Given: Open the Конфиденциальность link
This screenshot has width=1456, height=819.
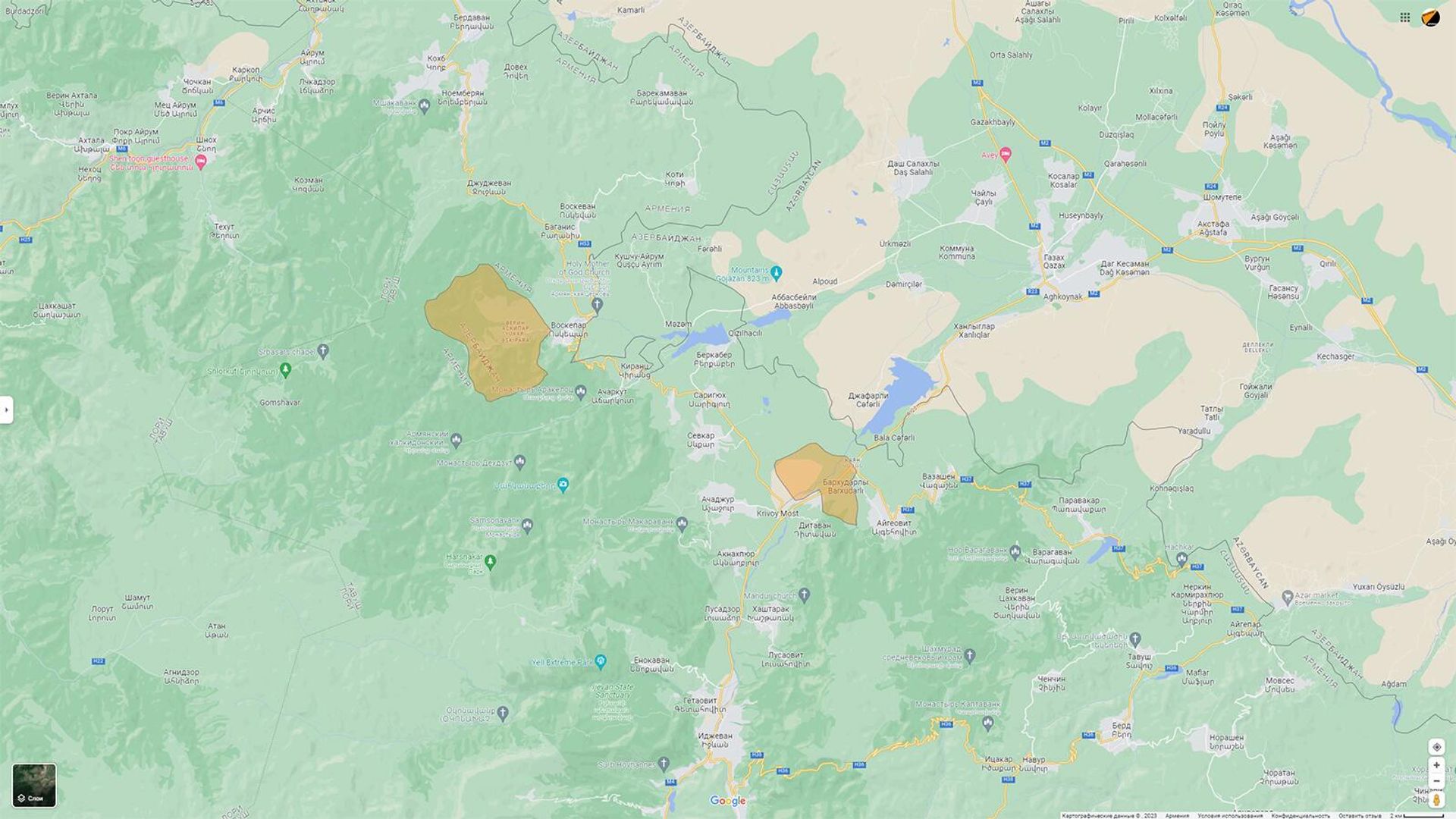Looking at the screenshot, I should tap(1301, 815).
